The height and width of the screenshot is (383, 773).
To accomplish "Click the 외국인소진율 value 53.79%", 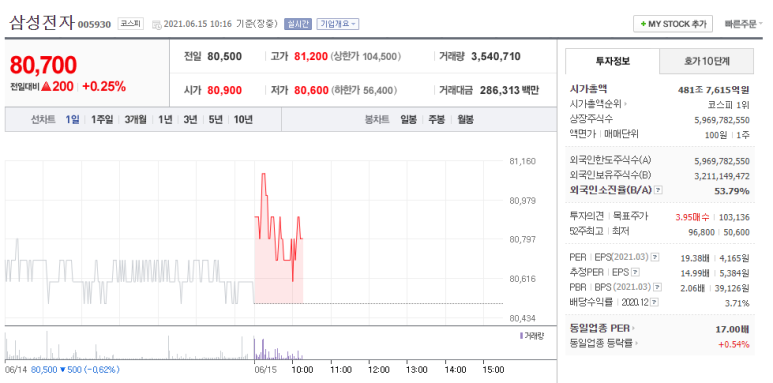I will [x=732, y=191].
